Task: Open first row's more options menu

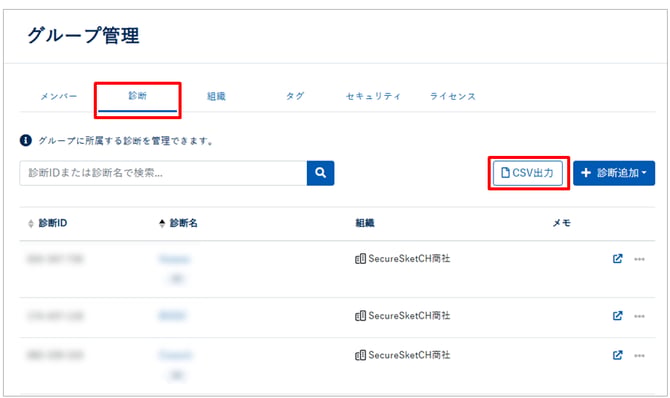Action: click(x=639, y=259)
